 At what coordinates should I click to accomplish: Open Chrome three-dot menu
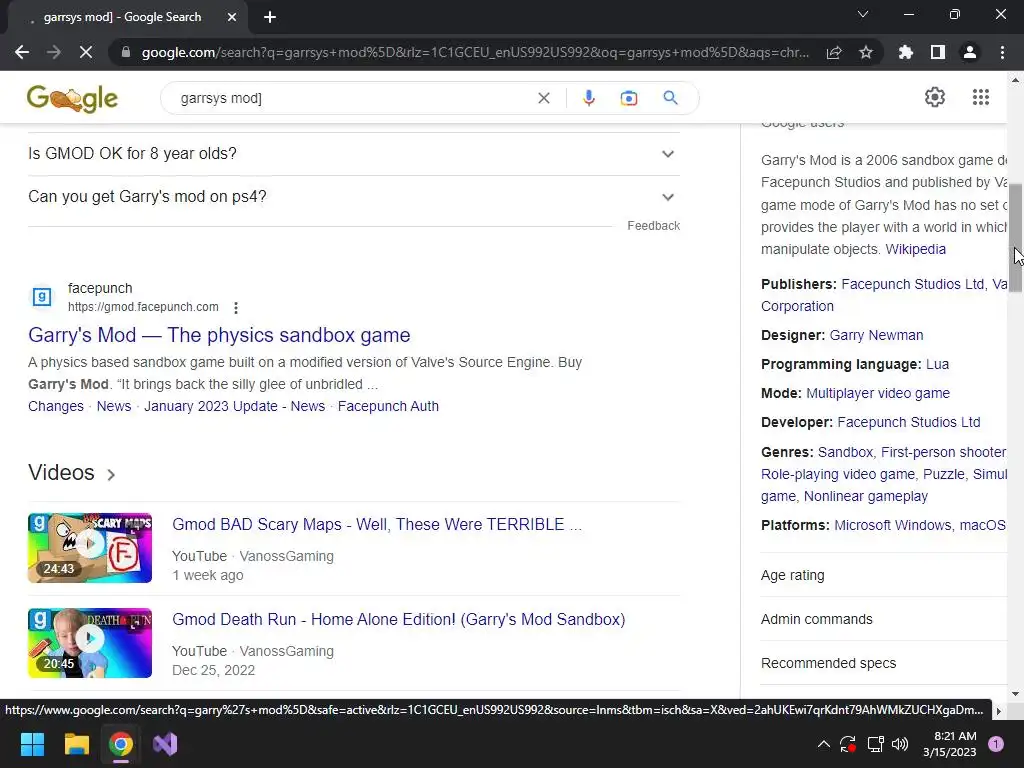point(1002,52)
